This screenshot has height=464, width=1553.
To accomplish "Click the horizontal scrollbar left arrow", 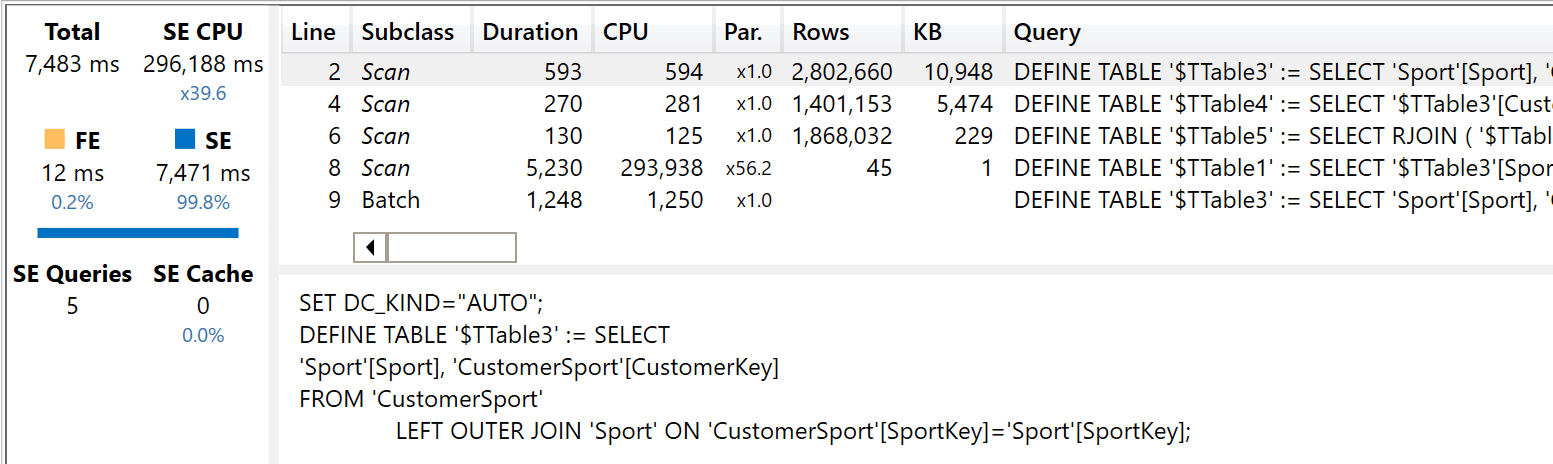I will pos(370,247).
